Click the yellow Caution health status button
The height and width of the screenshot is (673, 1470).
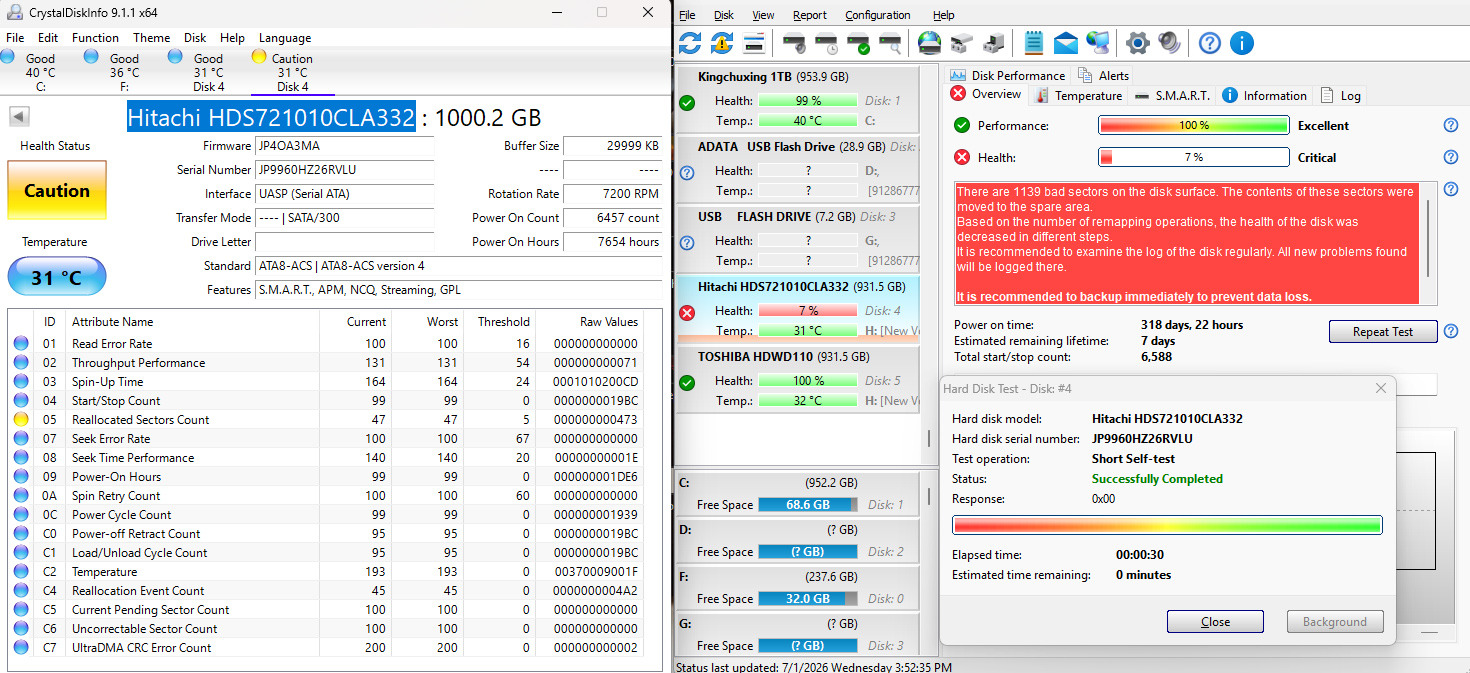(x=57, y=190)
